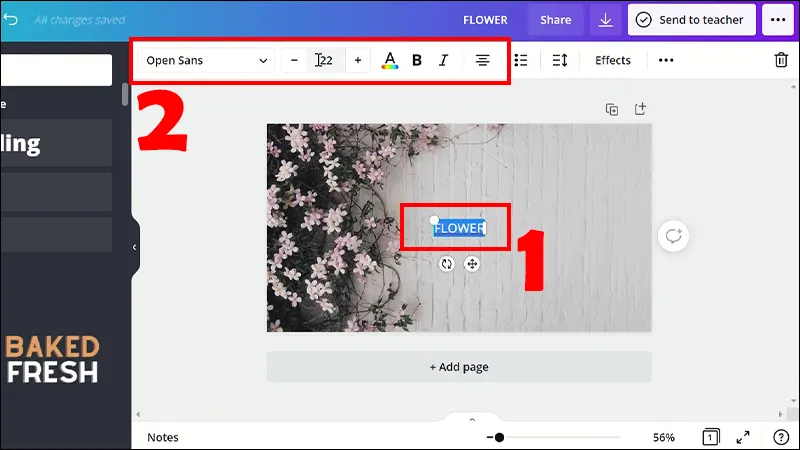Delete the selected element with trash icon
This screenshot has height=450, width=800.
781,60
